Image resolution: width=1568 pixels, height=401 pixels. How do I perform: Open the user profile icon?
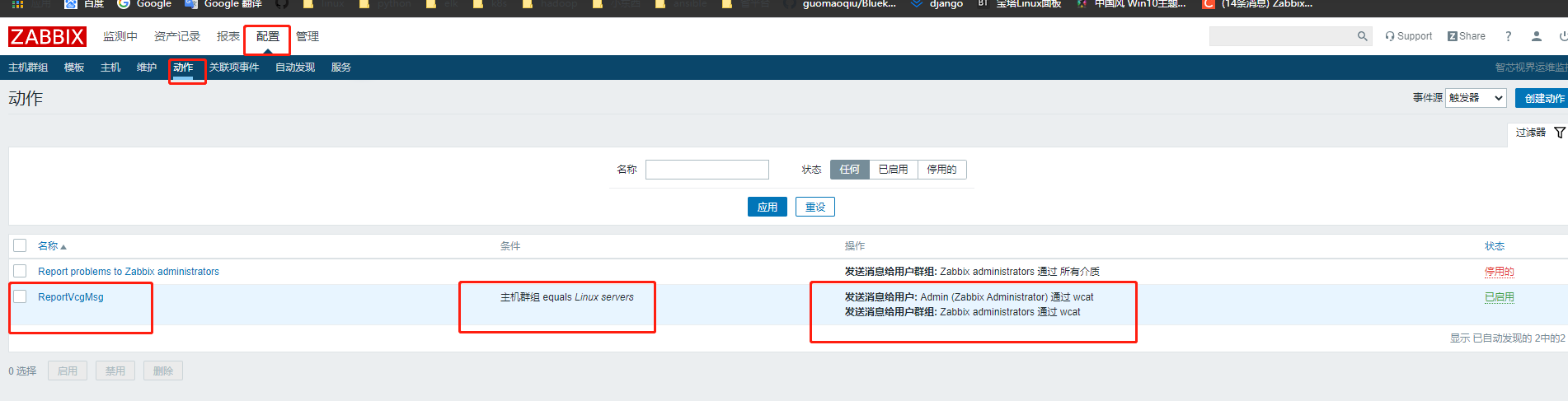click(x=1537, y=36)
